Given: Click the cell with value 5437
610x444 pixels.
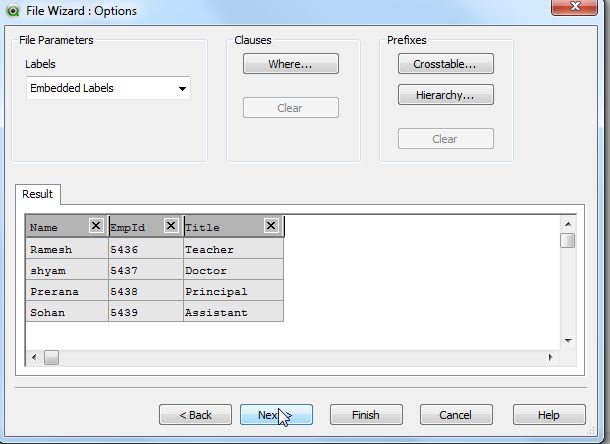Looking at the screenshot, I should (146, 270).
